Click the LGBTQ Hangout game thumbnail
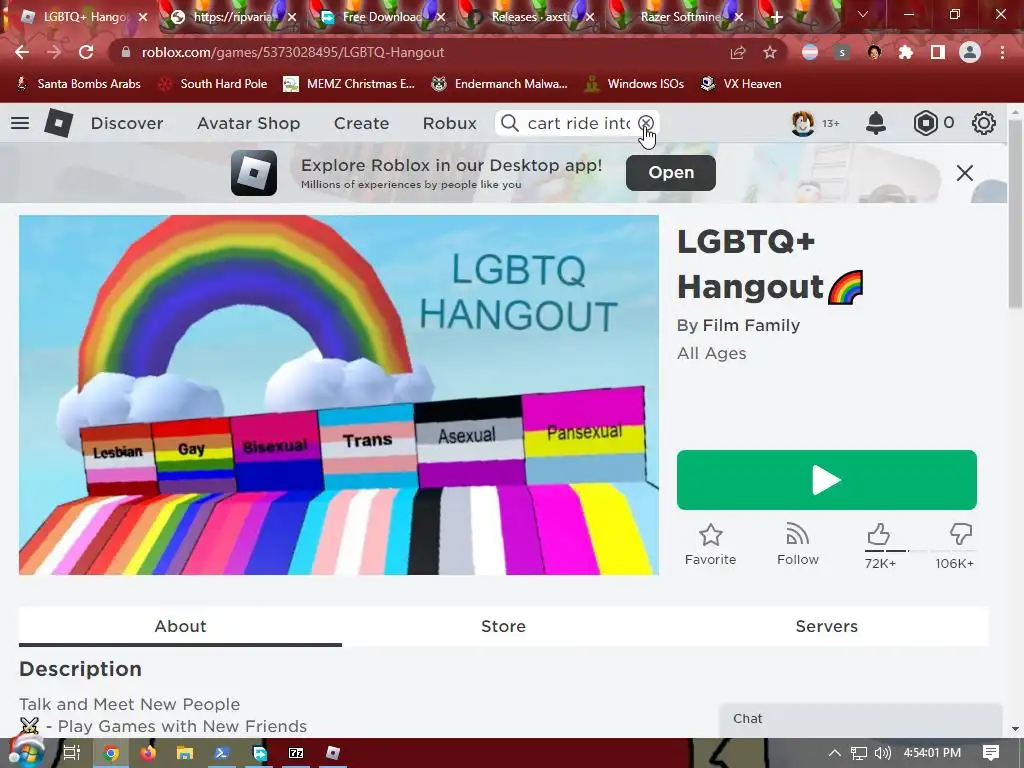Image resolution: width=1024 pixels, height=768 pixels. tap(339, 395)
